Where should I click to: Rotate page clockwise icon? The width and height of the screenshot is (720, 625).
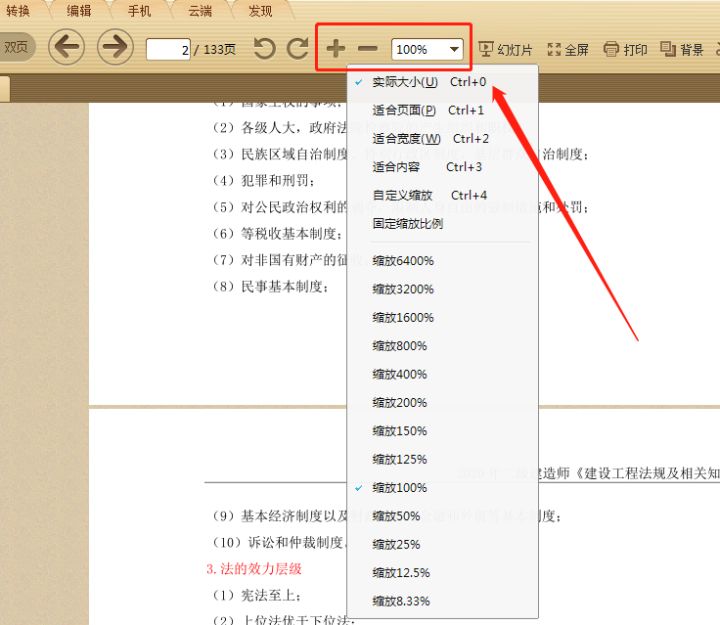297,48
